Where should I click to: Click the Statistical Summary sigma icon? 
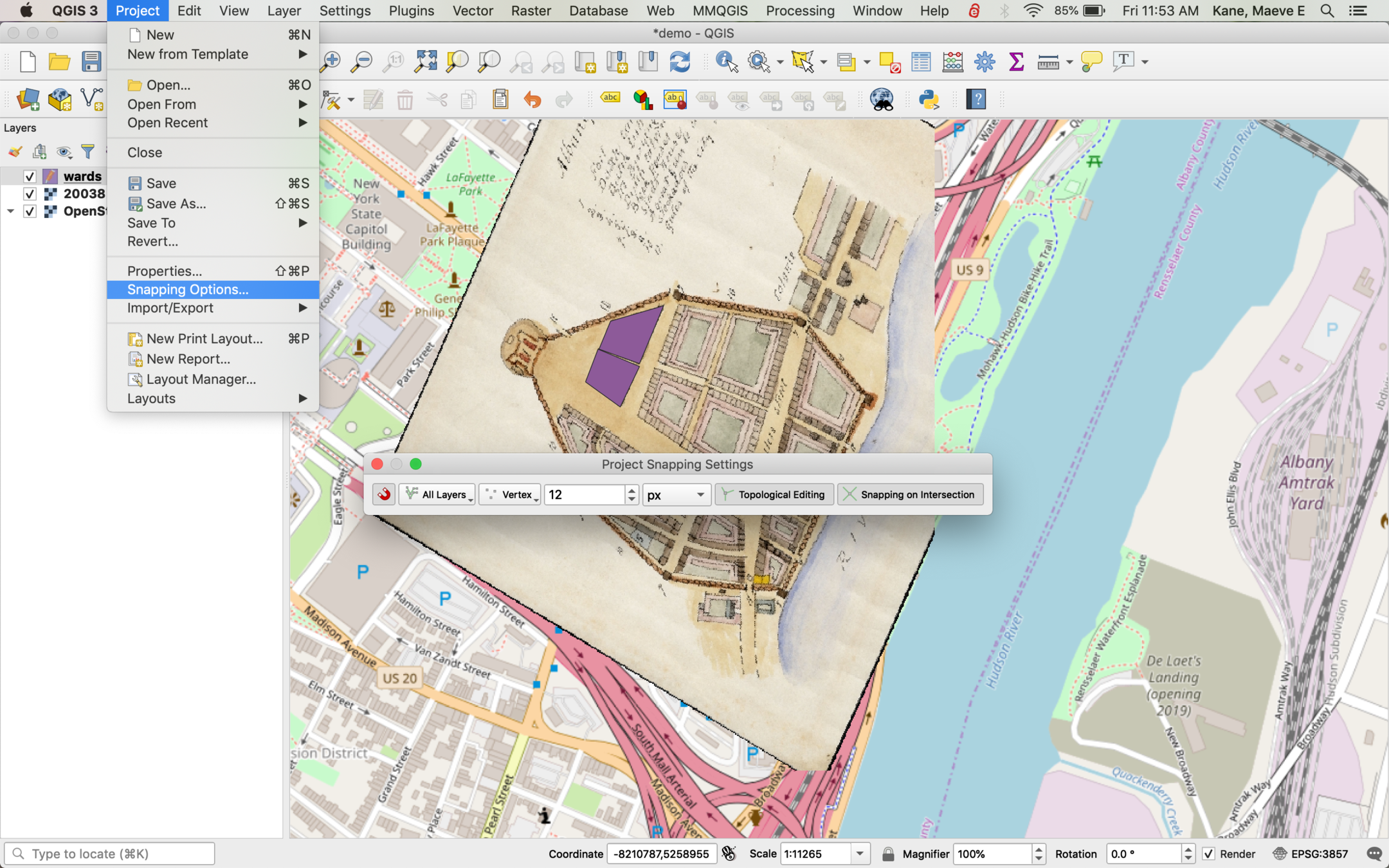coord(1016,62)
